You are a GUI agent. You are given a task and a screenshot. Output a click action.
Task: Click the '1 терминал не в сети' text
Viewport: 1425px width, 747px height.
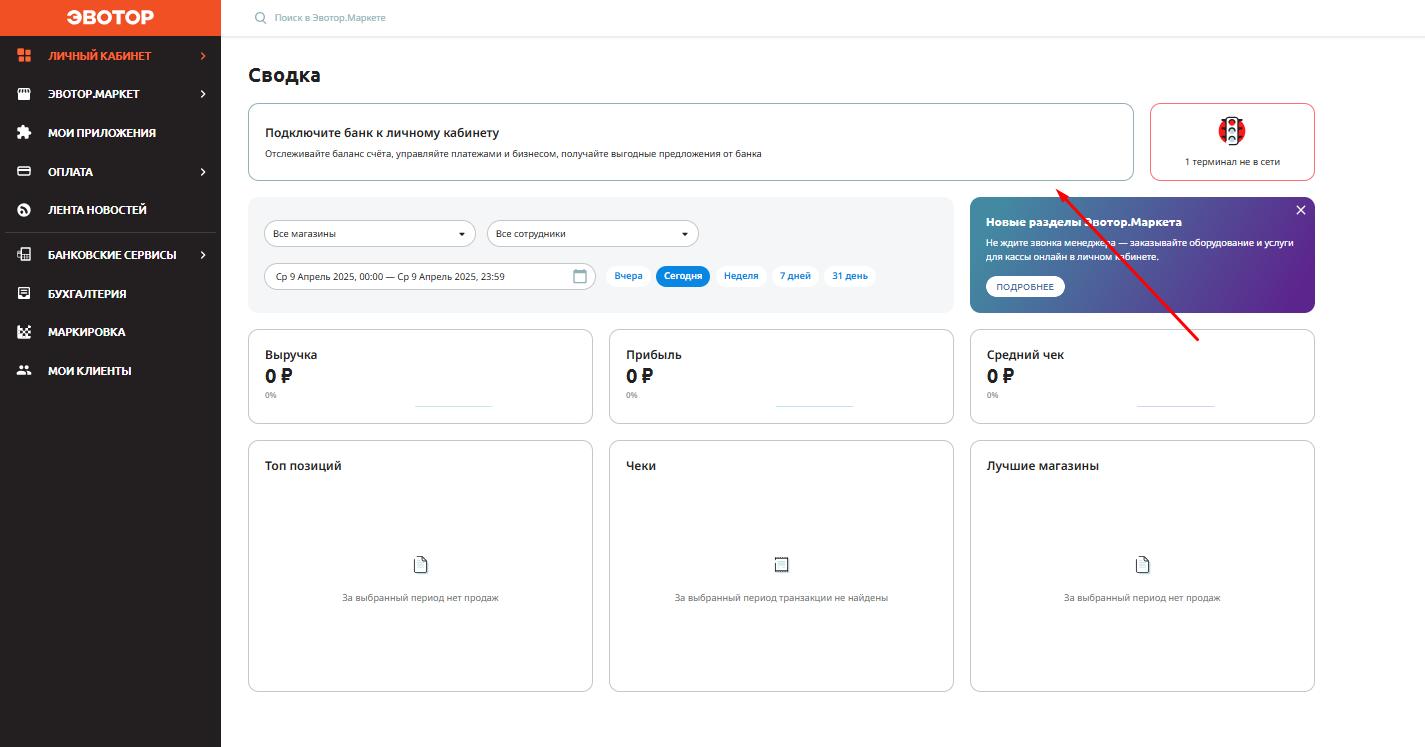pos(1232,161)
